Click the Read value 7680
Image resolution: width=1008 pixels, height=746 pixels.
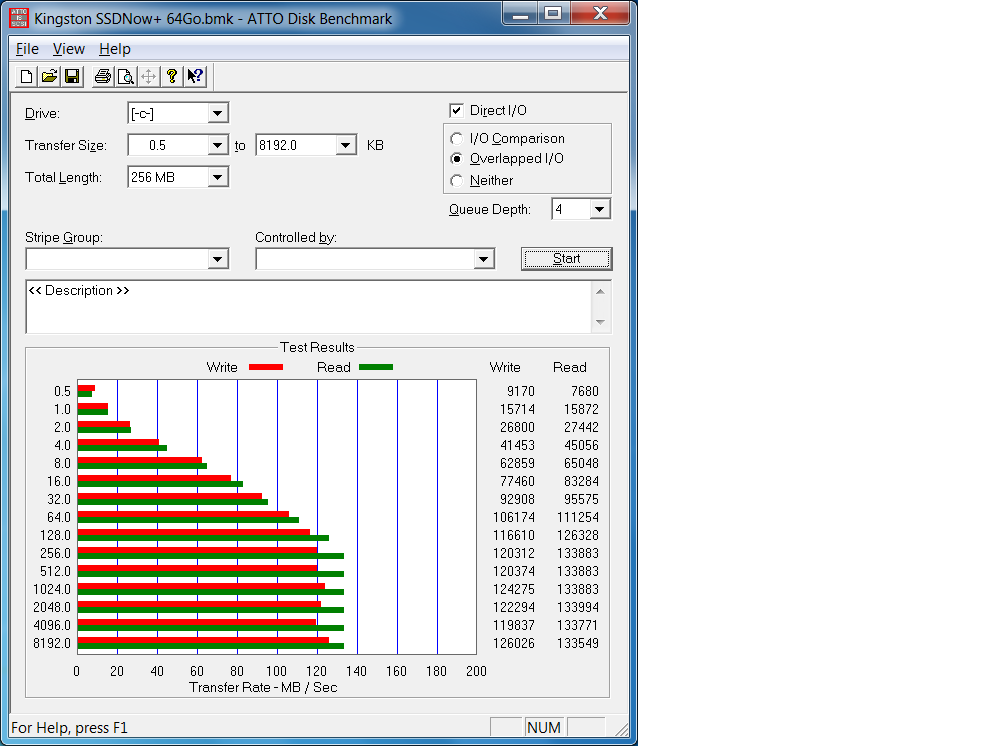point(585,391)
